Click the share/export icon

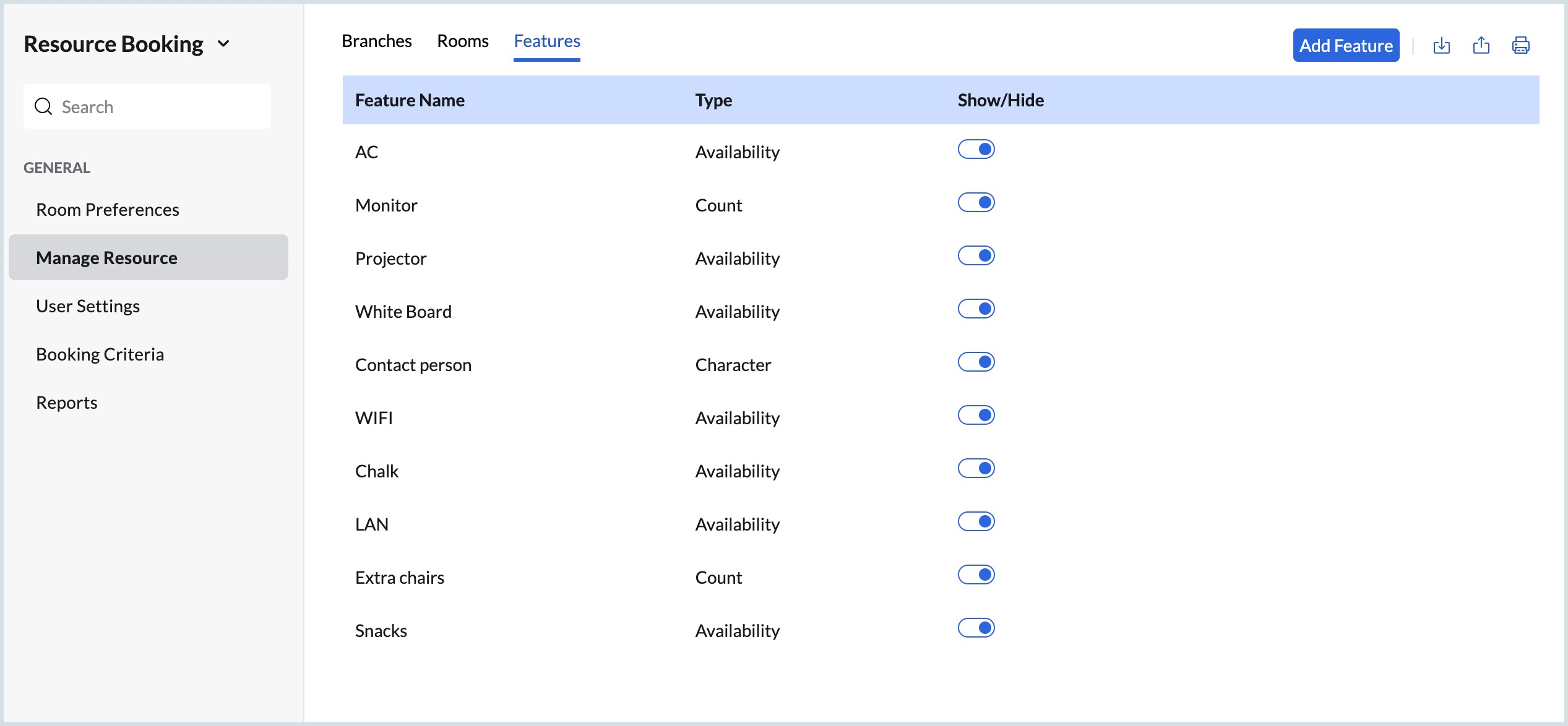tap(1481, 45)
